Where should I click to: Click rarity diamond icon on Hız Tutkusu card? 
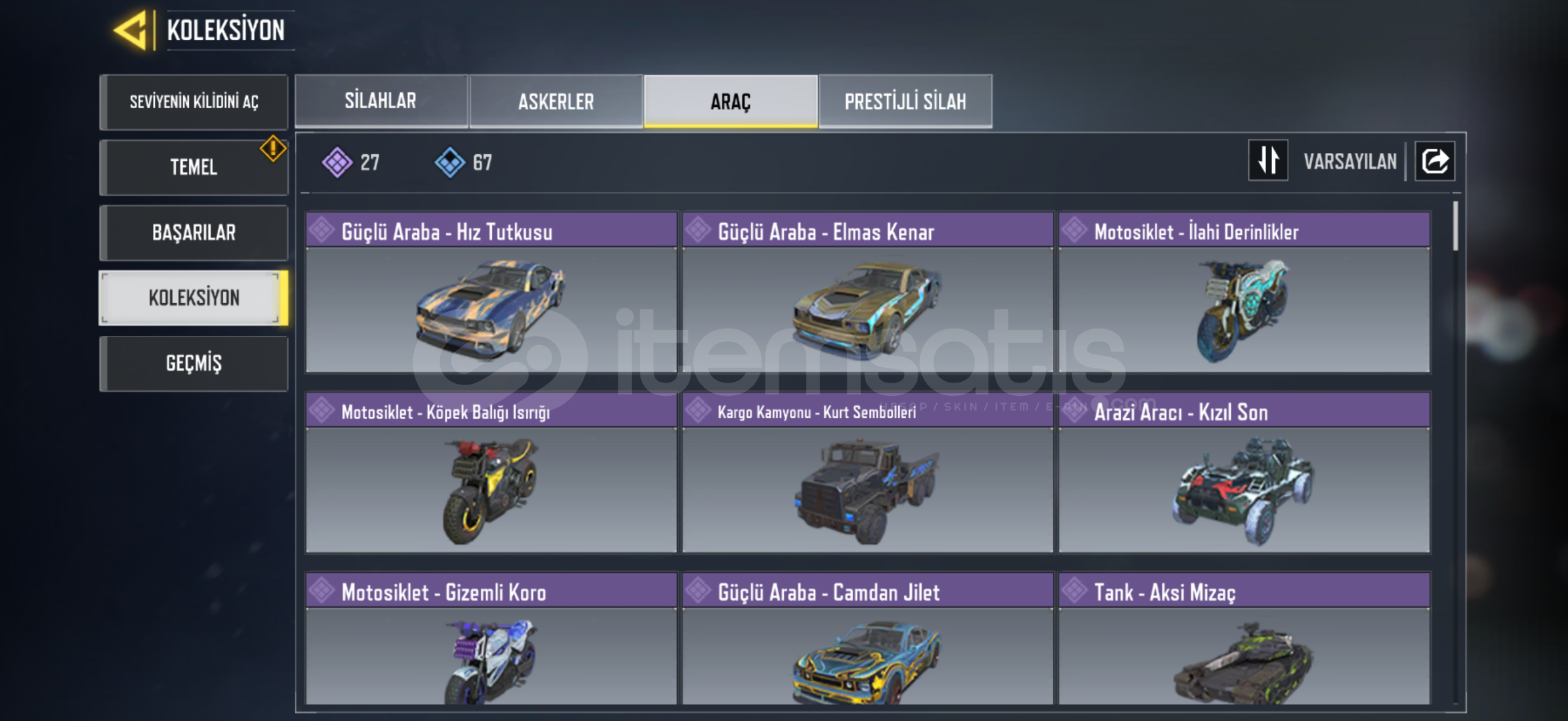tap(321, 230)
